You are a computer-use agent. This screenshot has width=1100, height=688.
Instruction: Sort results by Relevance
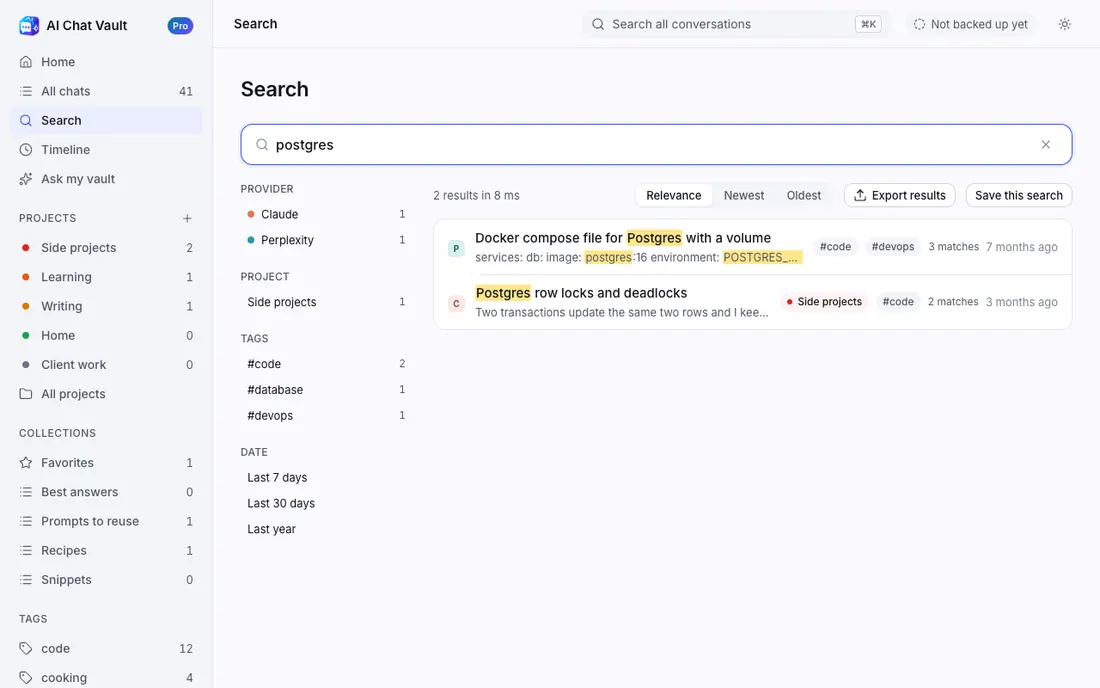[673, 195]
